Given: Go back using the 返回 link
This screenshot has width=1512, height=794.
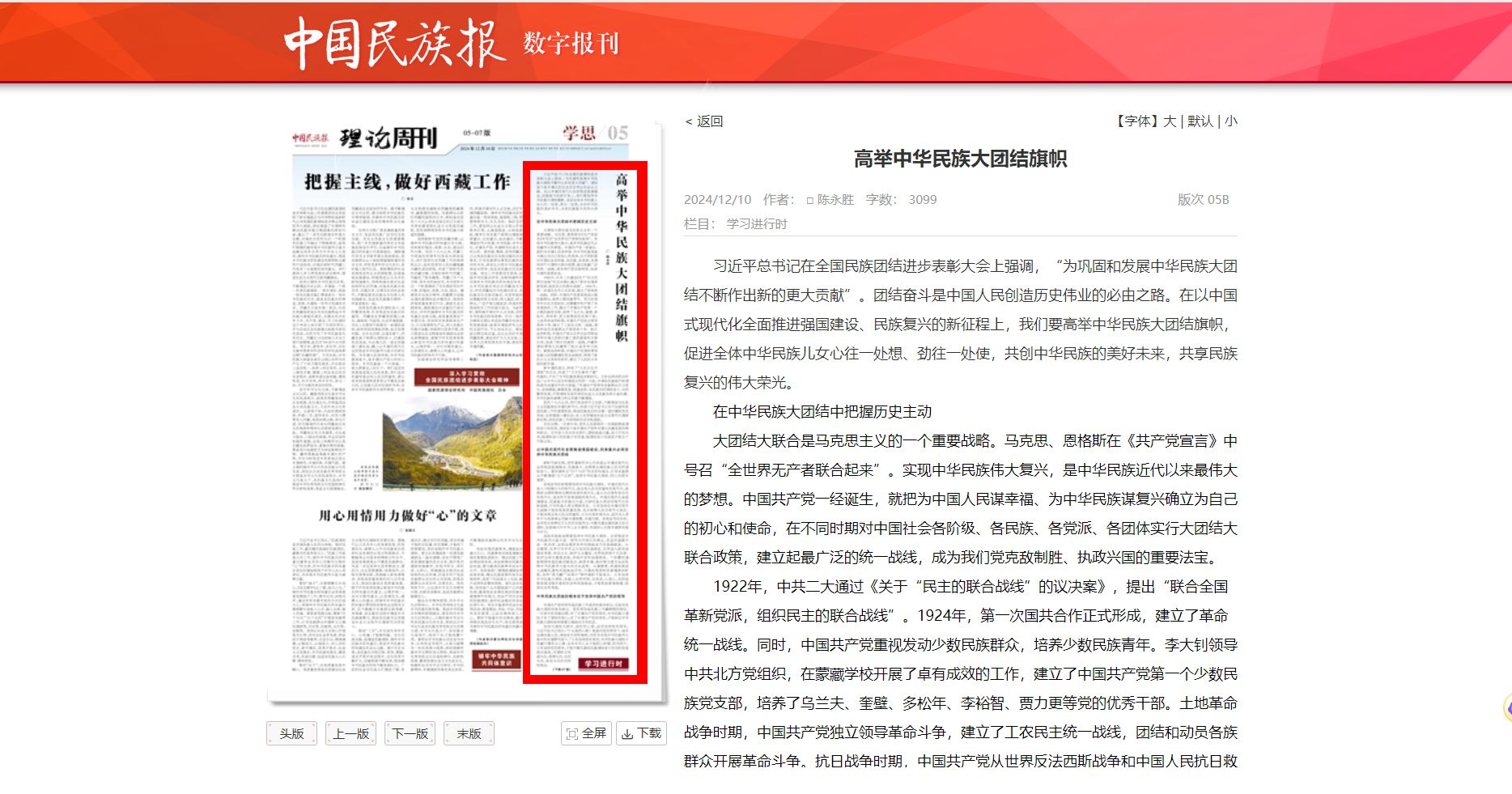Looking at the screenshot, I should 704,121.
